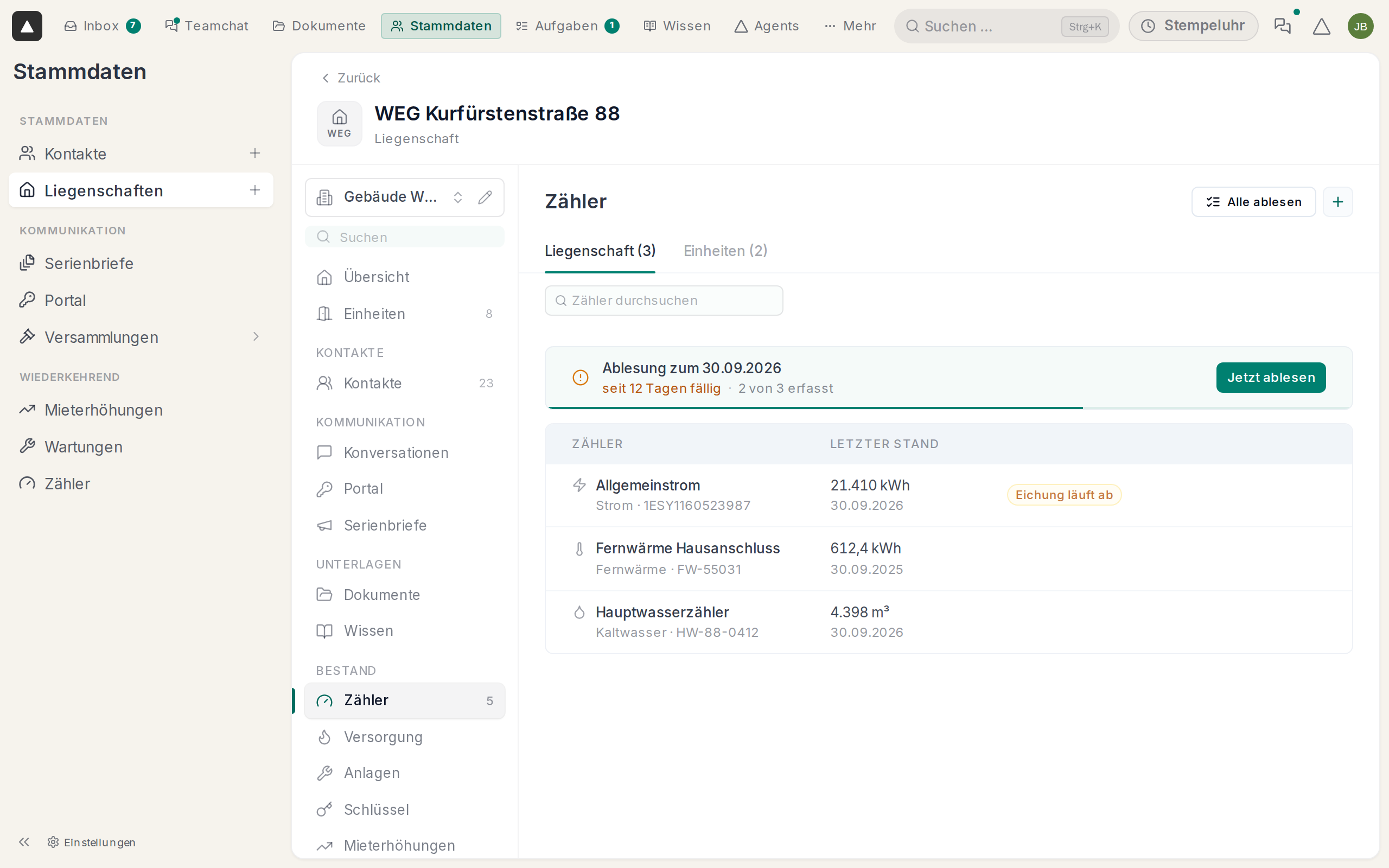This screenshot has width=1389, height=868.
Task: Expand the Versammlungen submenu chevron
Action: 256,336
